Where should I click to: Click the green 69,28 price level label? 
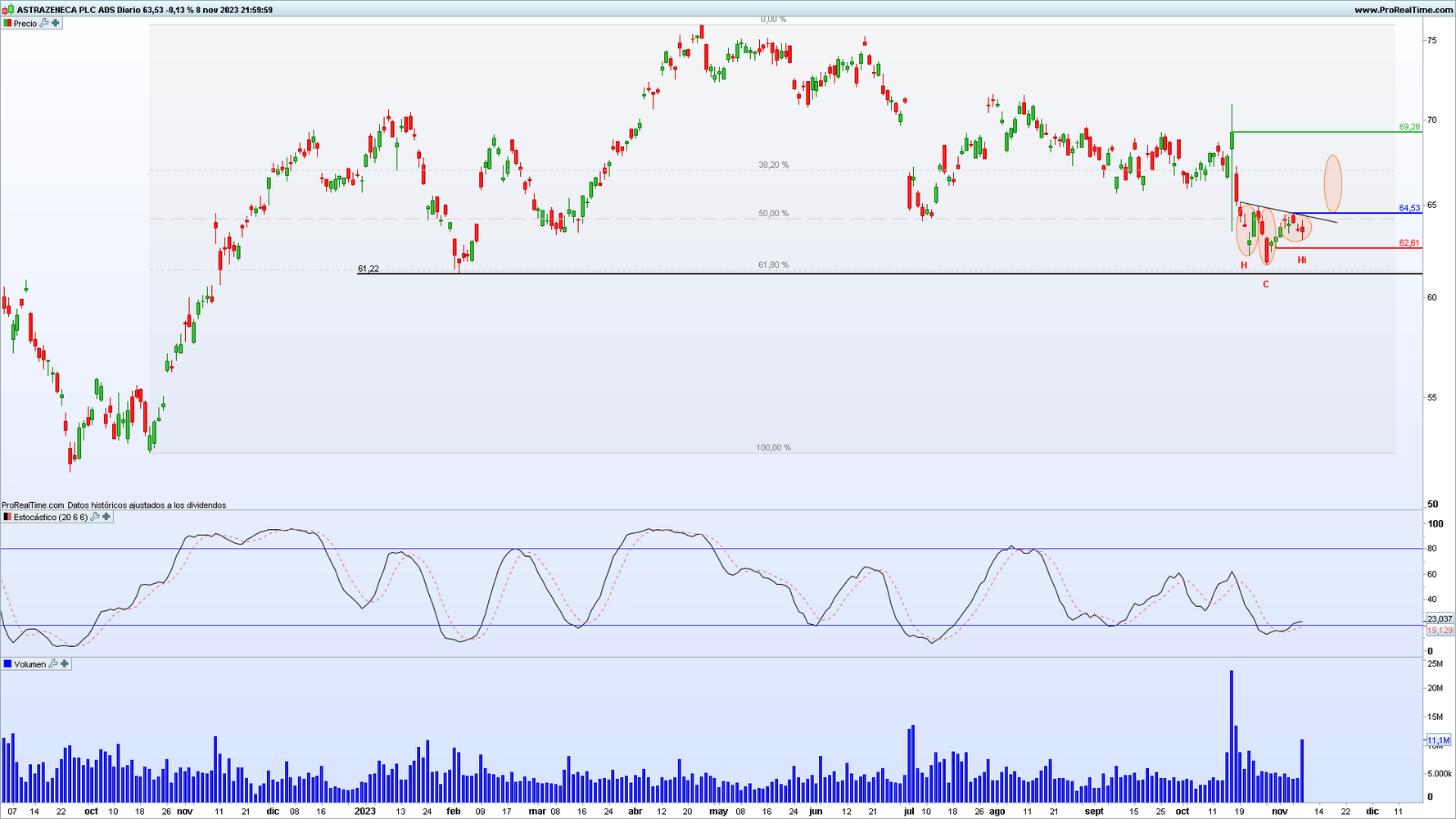coord(1409,127)
